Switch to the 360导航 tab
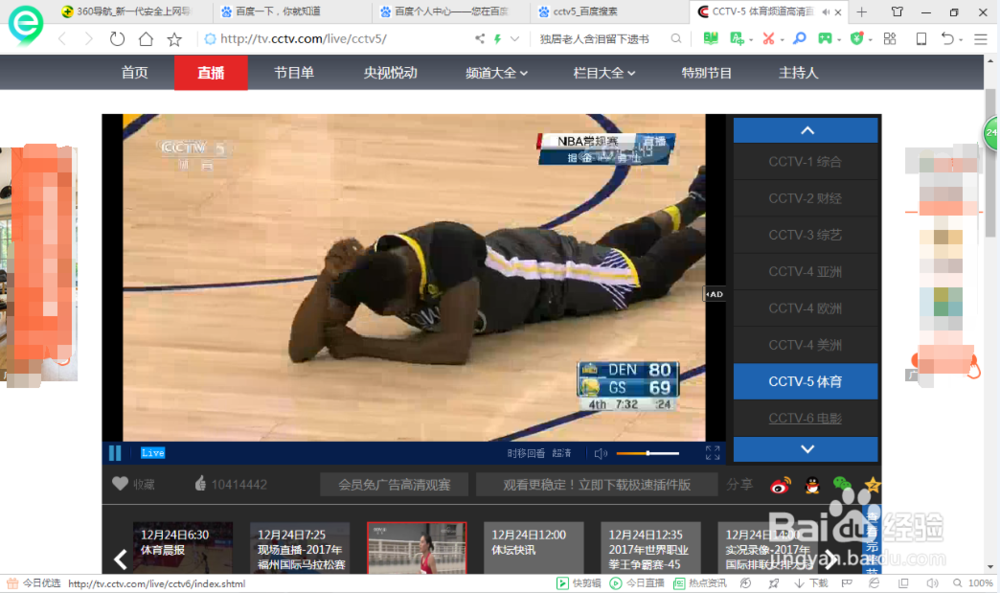The width and height of the screenshot is (1000, 593). coord(132,11)
